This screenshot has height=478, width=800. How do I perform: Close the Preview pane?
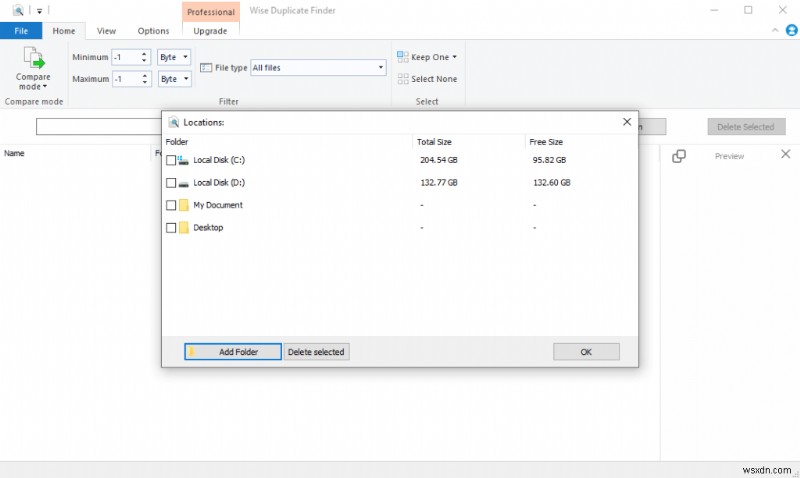coord(785,154)
